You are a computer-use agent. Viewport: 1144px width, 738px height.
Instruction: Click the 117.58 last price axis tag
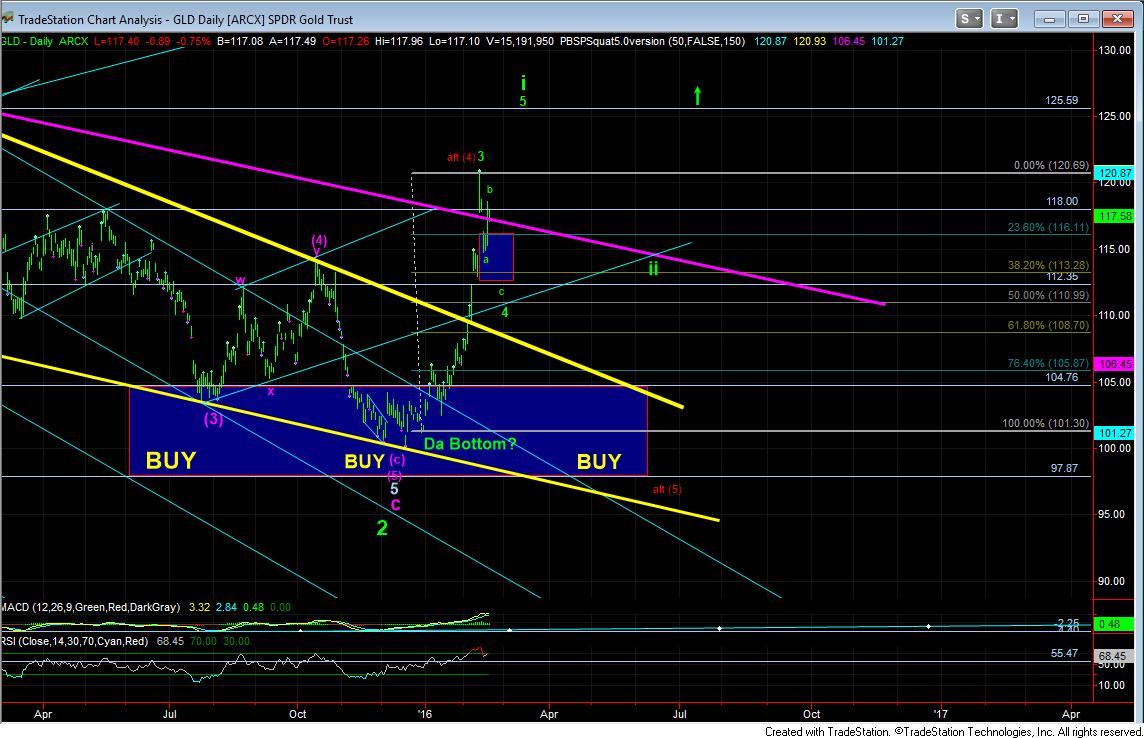pyautogui.click(x=1116, y=217)
